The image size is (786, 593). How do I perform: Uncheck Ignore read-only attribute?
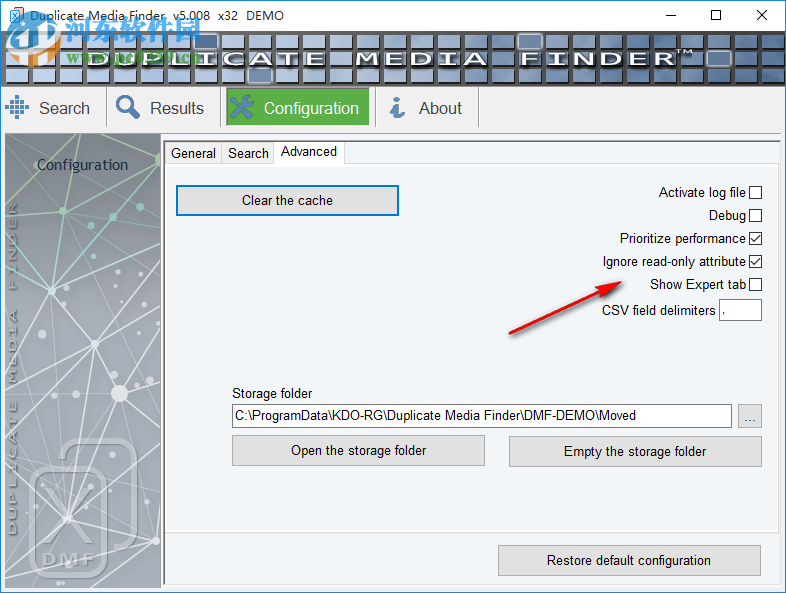(x=755, y=262)
